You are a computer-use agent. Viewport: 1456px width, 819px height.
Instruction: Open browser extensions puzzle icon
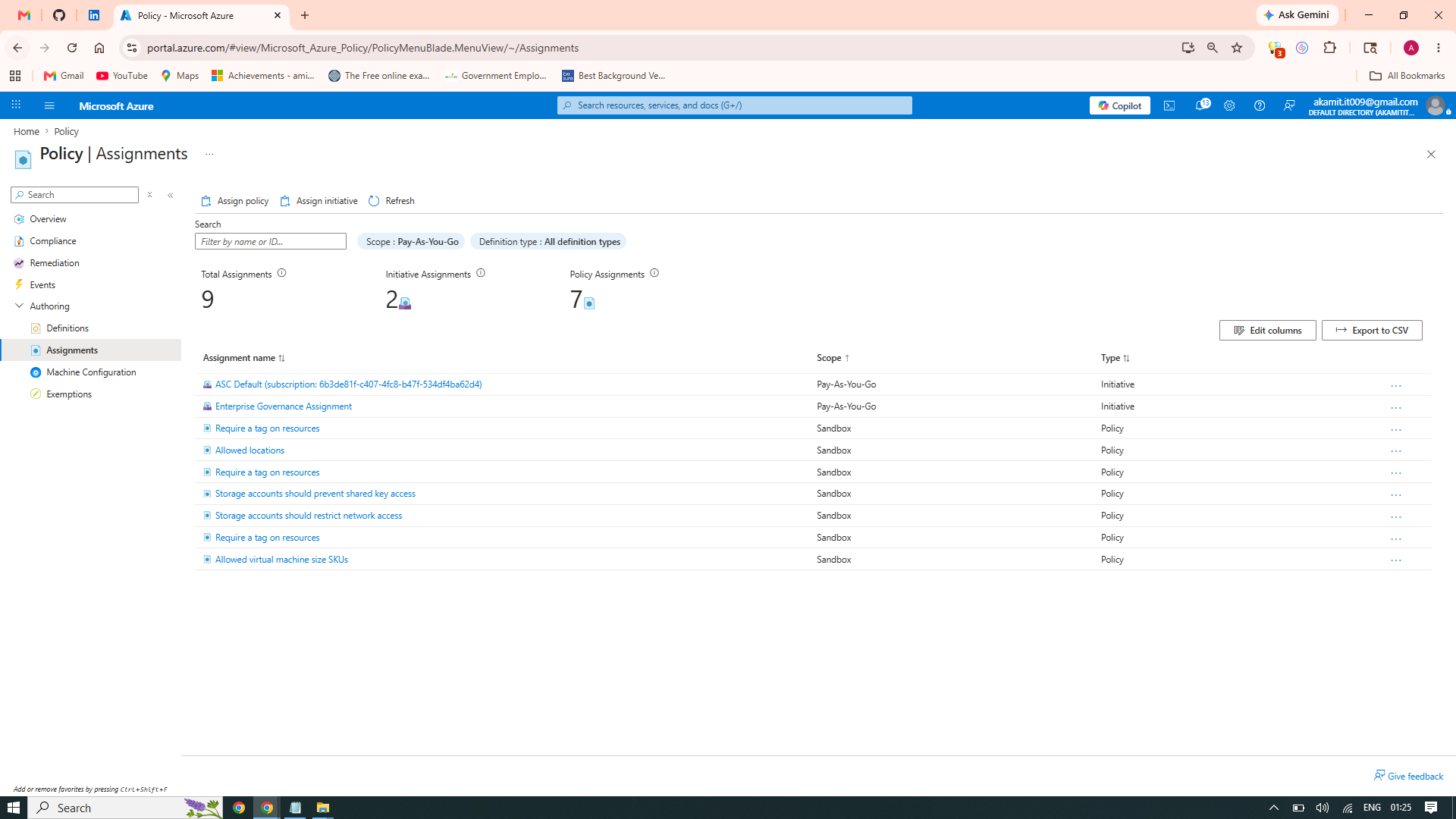[x=1329, y=48]
